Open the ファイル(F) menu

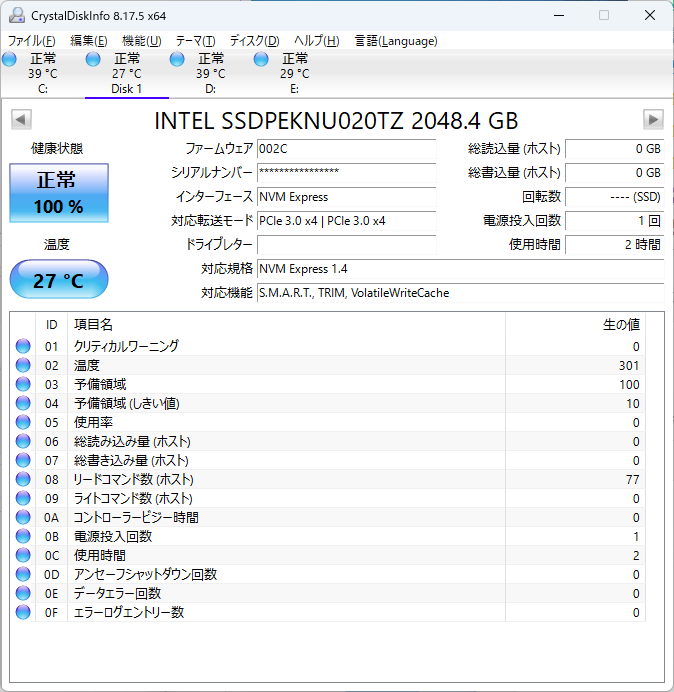pyautogui.click(x=31, y=41)
